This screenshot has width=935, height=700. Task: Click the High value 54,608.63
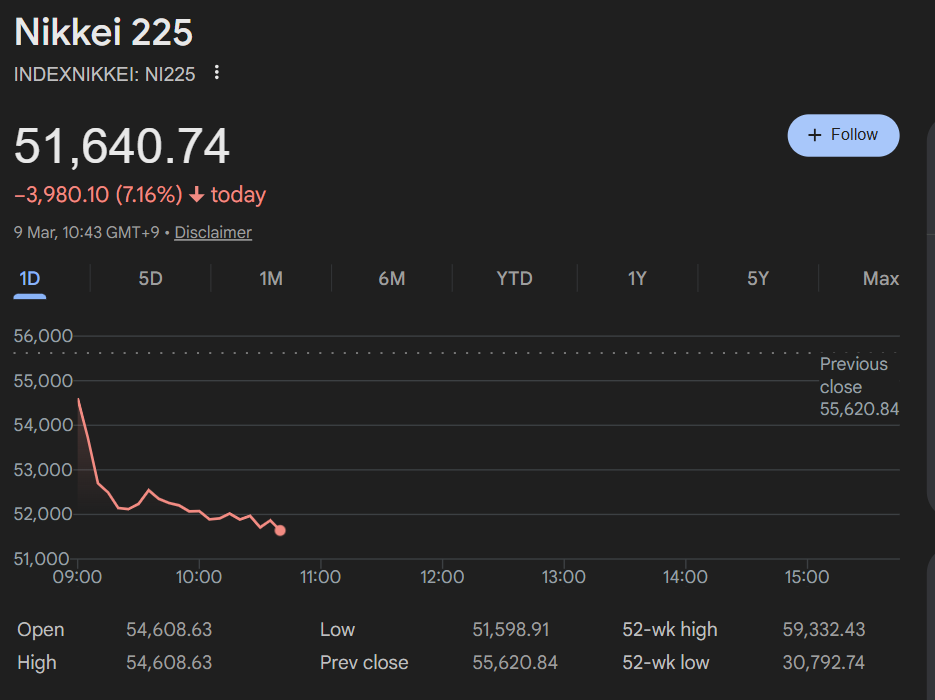(169, 662)
